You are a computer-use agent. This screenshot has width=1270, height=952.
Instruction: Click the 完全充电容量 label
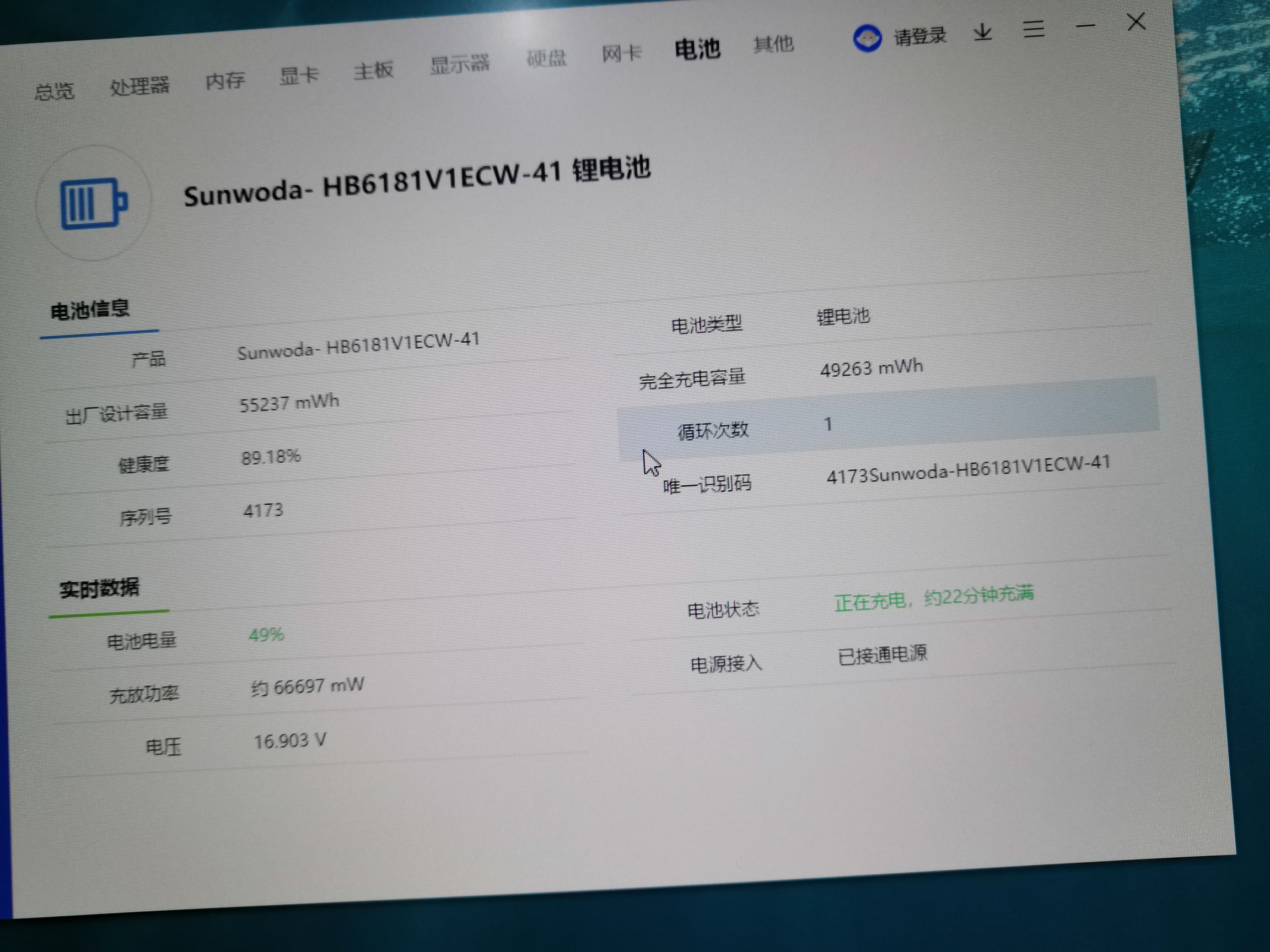click(x=692, y=378)
